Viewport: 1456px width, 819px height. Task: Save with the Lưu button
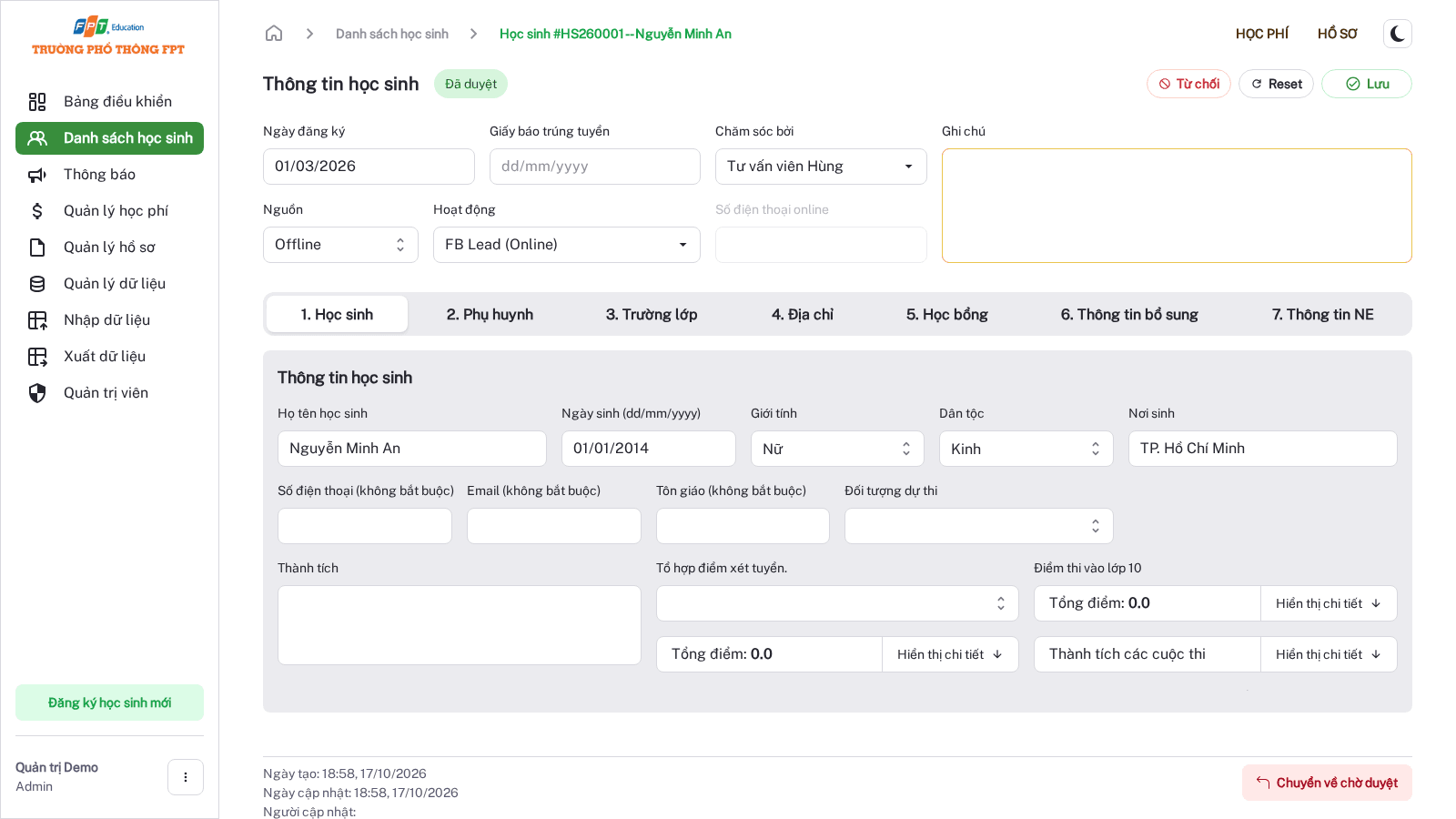[1367, 84]
